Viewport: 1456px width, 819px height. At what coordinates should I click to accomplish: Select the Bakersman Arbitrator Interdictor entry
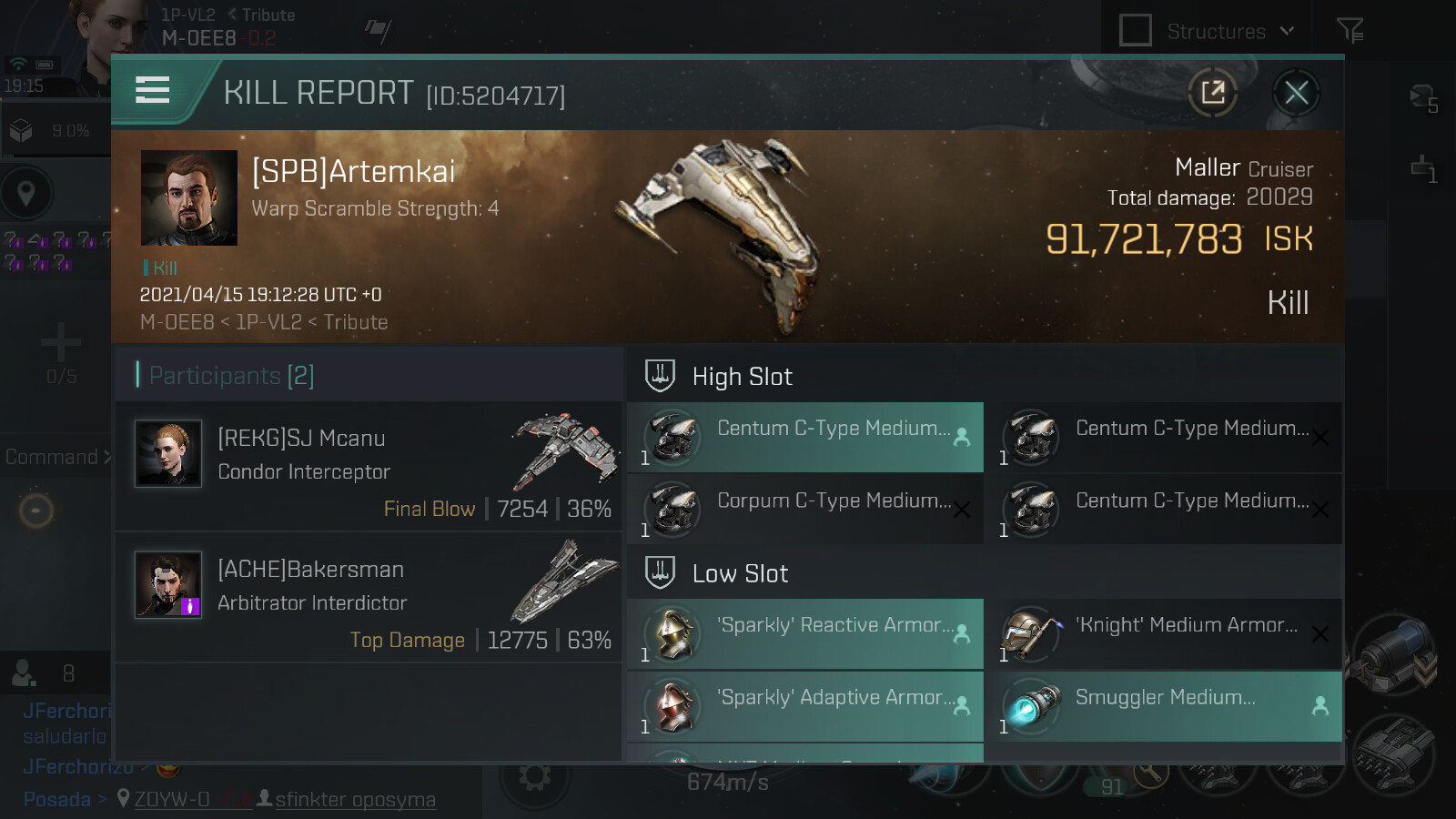tap(369, 598)
